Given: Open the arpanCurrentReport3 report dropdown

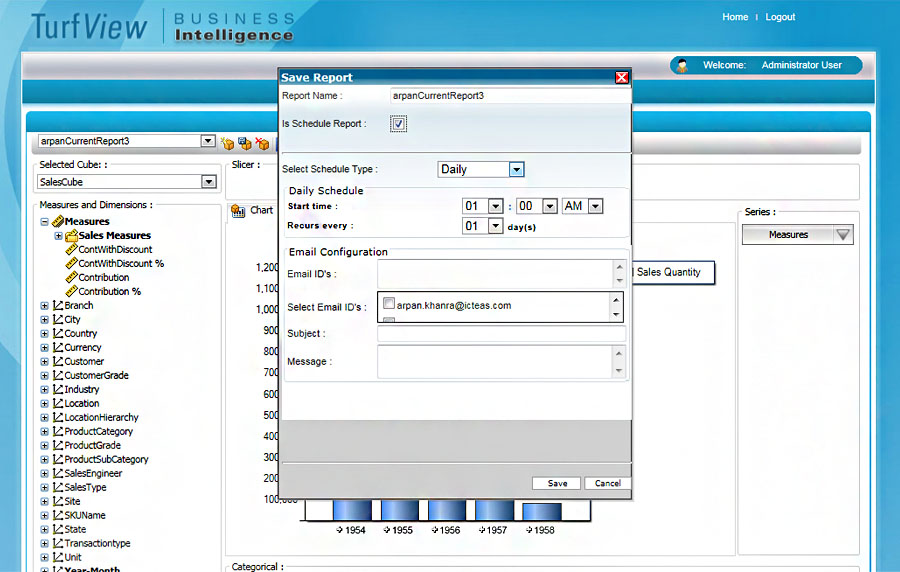Looking at the screenshot, I should [208, 141].
